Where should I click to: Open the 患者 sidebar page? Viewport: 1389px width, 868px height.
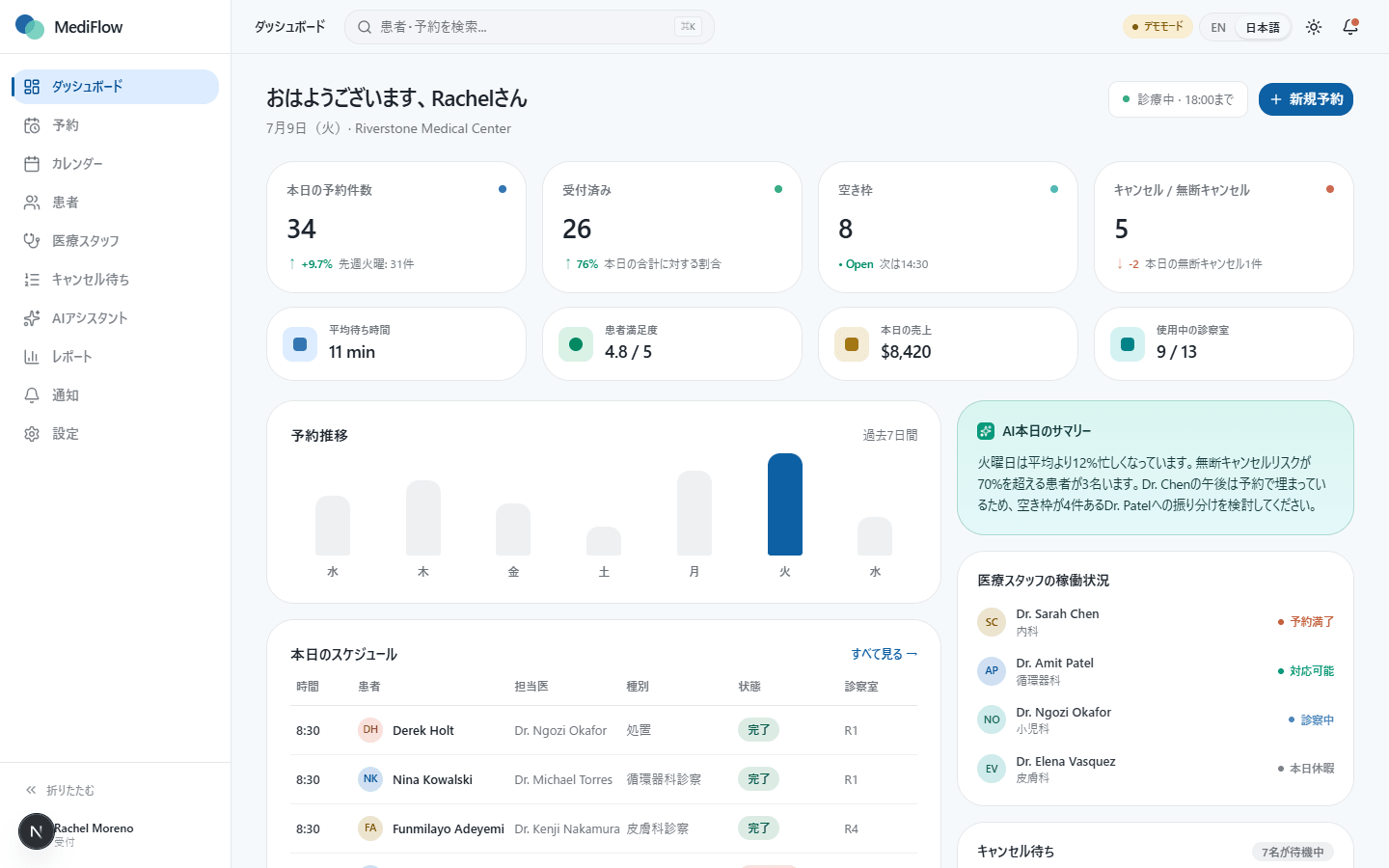(116, 203)
